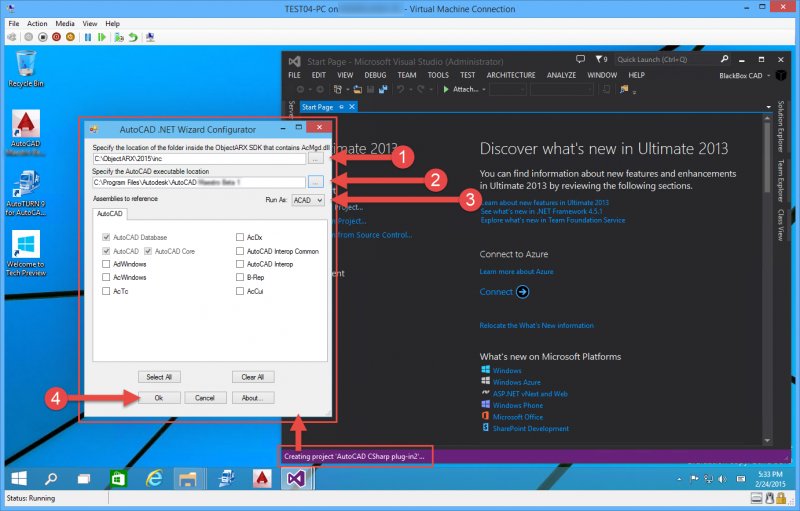Image resolution: width=800 pixels, height=511 pixels.
Task: Click AutoCAD icon in taskbar
Action: pyautogui.click(x=262, y=478)
